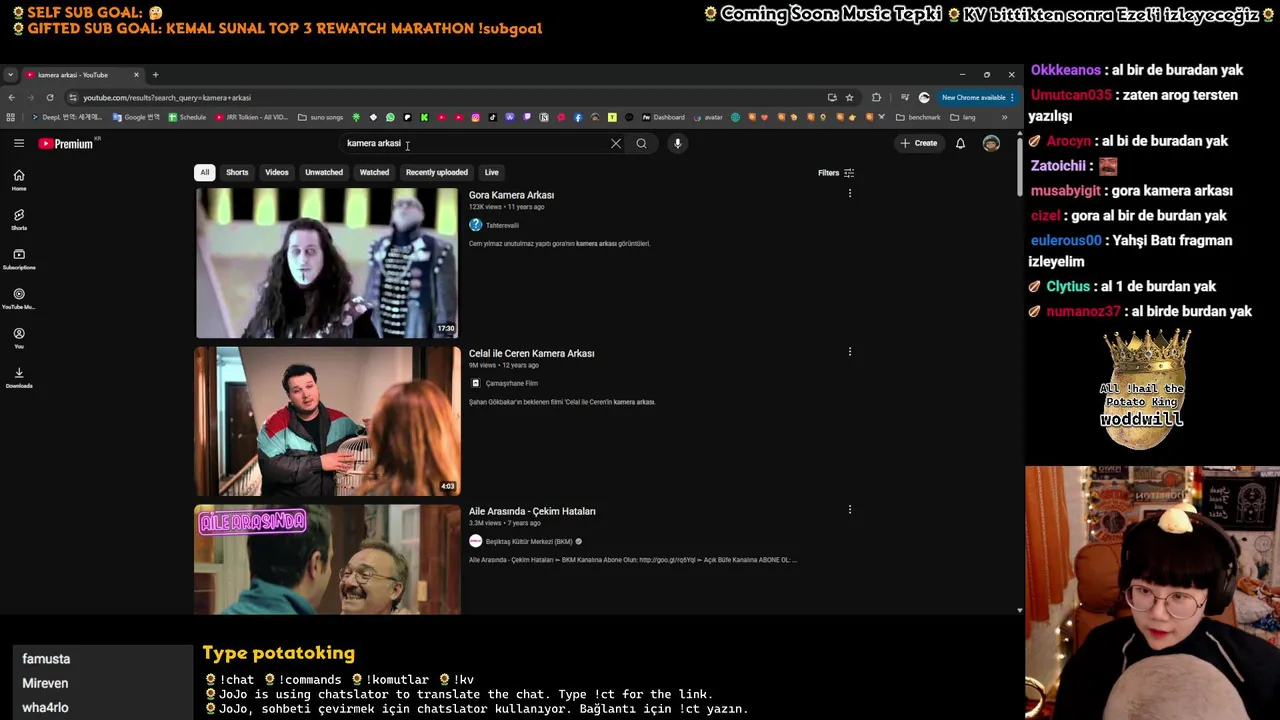1280x720 pixels.
Task: Open Home in the YouTube sidebar
Action: coord(19,180)
